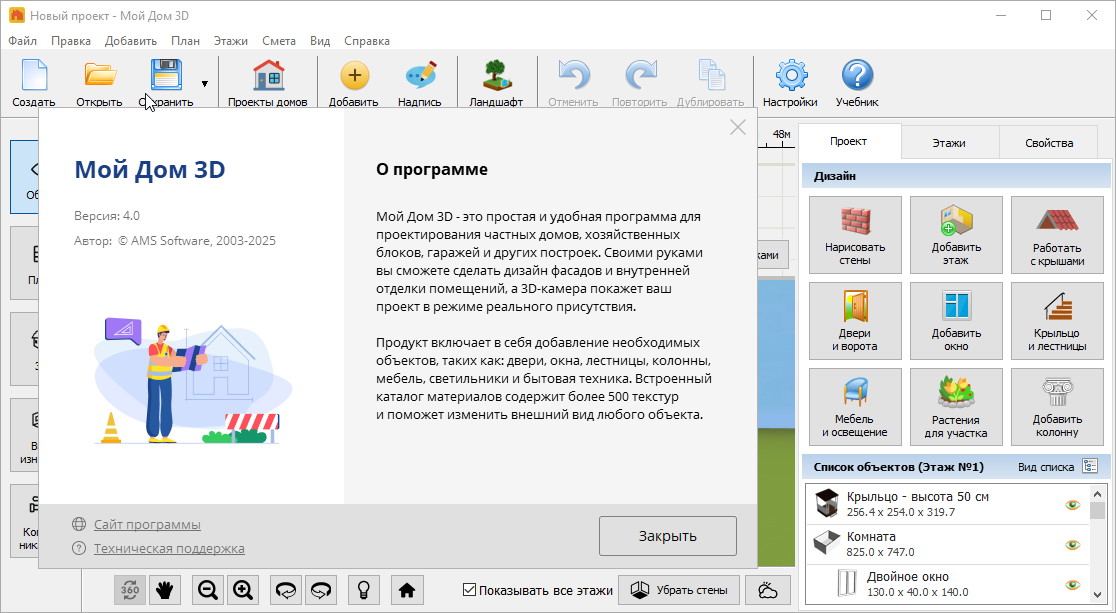1116x613 pixels.
Task: Expand the Сохранить dropdown arrow
Action: (205, 84)
